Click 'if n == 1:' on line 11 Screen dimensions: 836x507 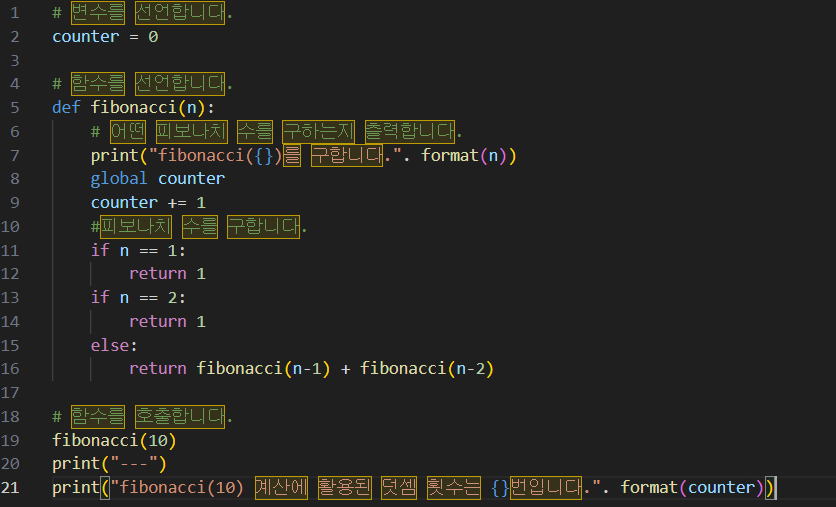(x=138, y=251)
